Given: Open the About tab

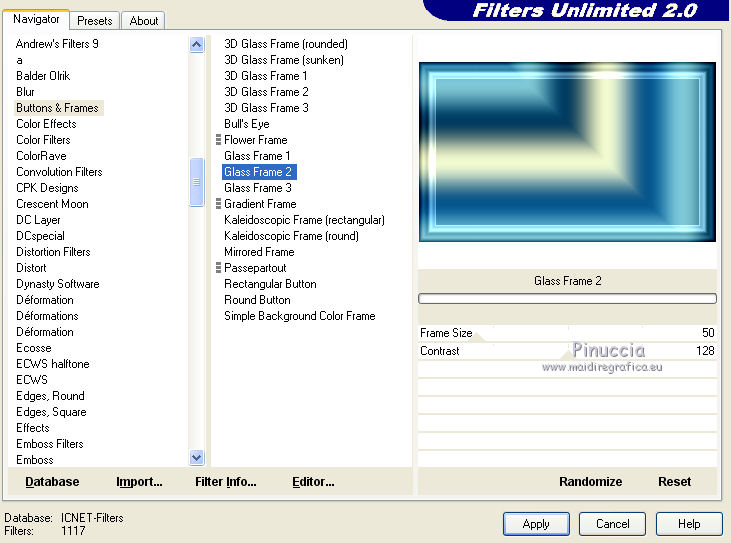Looking at the screenshot, I should click(x=144, y=21).
